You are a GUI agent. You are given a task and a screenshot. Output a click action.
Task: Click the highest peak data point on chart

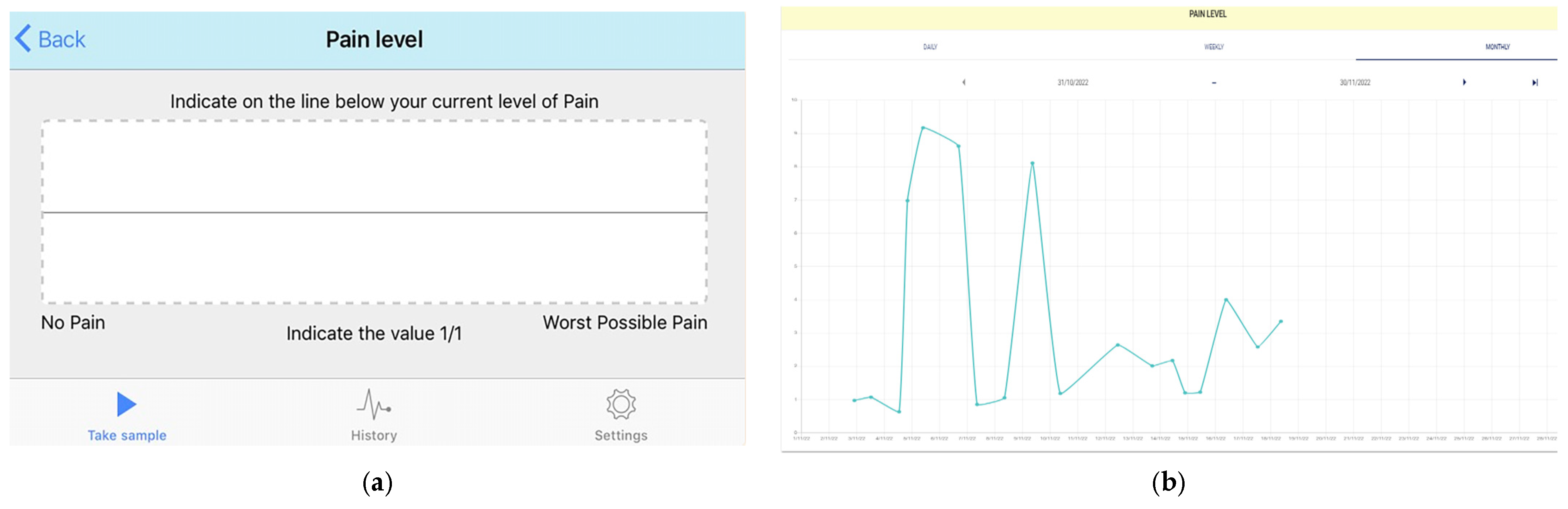coord(923,128)
